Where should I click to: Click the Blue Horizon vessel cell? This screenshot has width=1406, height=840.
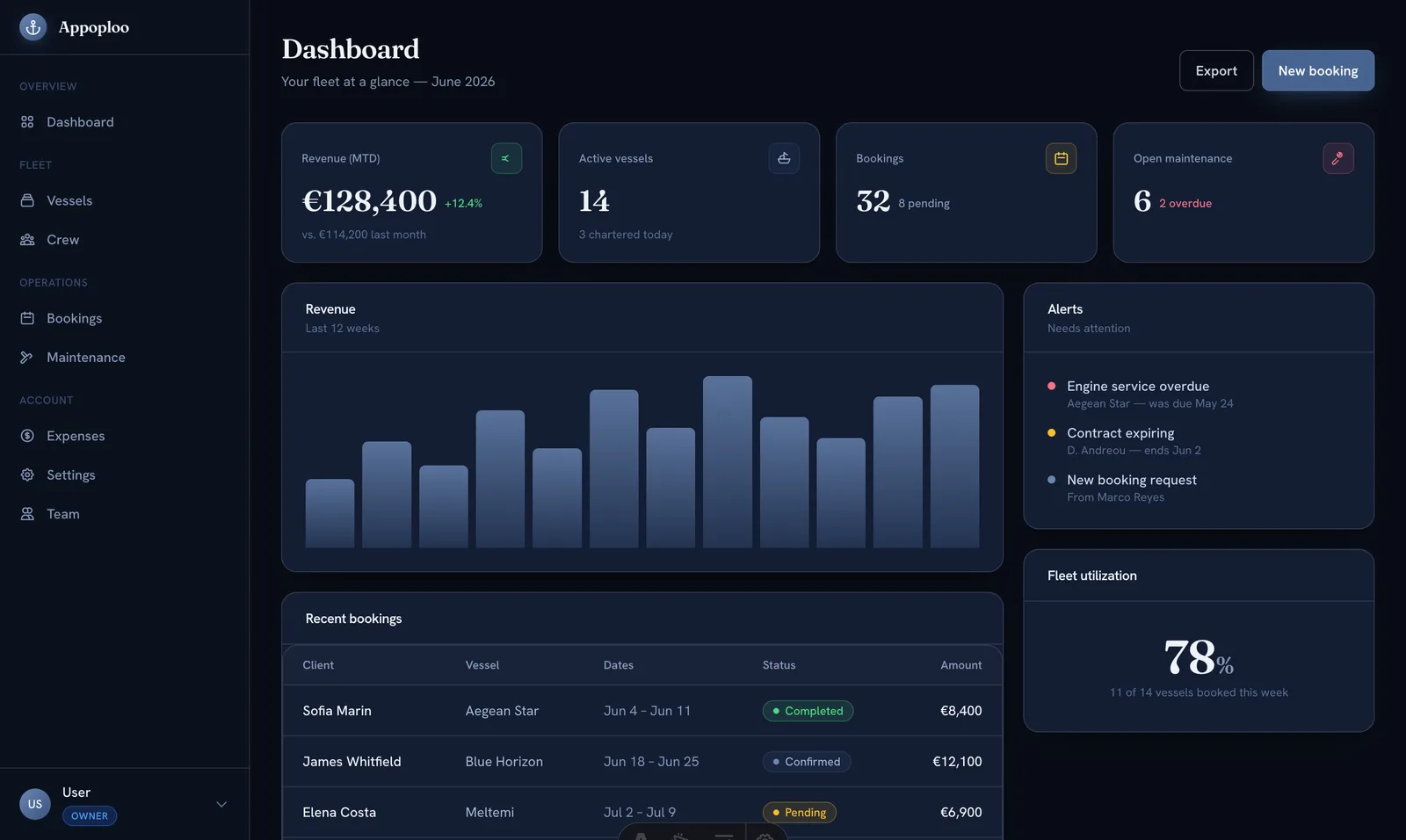504,762
